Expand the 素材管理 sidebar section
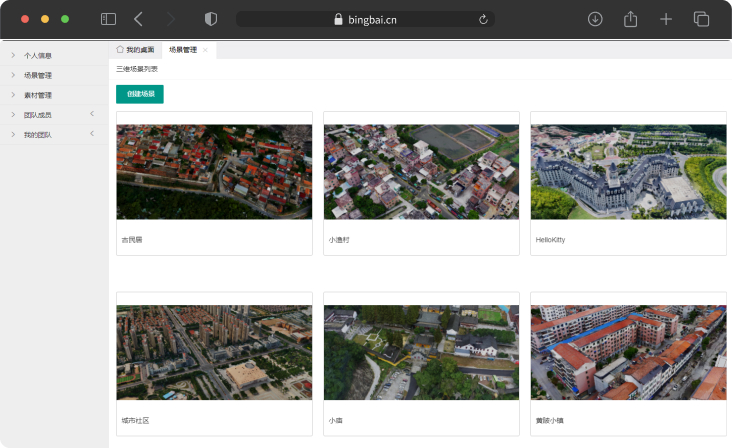Viewport: 732px width, 448px height. 38,95
